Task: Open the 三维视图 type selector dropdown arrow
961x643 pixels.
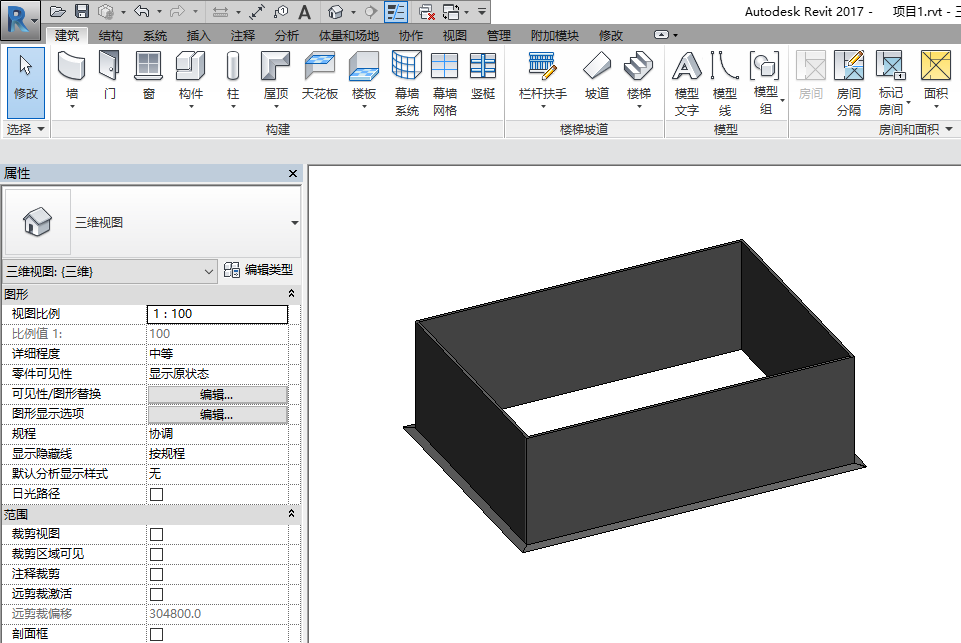Action: pyautogui.click(x=295, y=223)
